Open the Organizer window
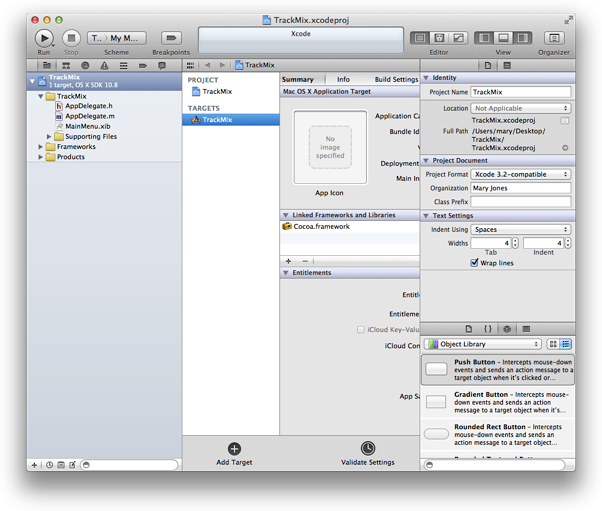 (554, 38)
